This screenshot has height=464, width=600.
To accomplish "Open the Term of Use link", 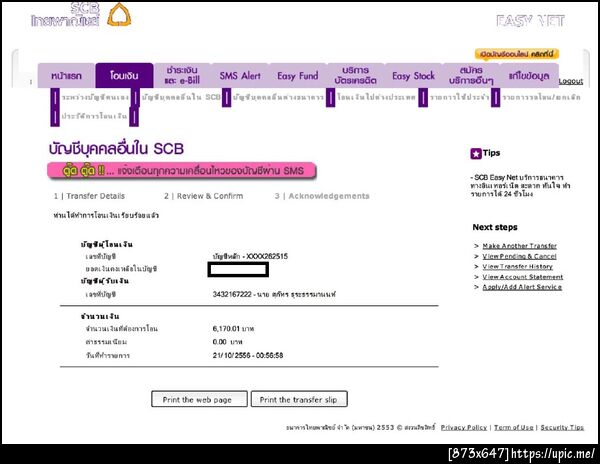I will pyautogui.click(x=514, y=427).
